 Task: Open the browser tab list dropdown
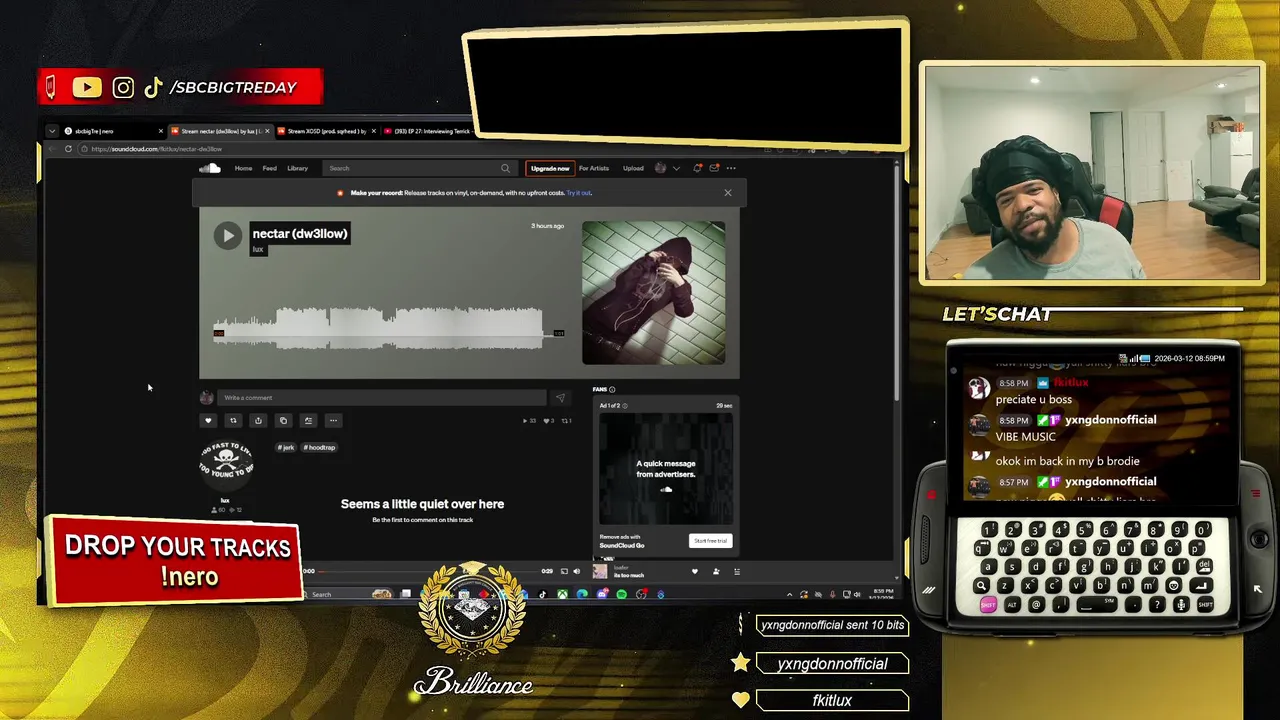[51, 131]
